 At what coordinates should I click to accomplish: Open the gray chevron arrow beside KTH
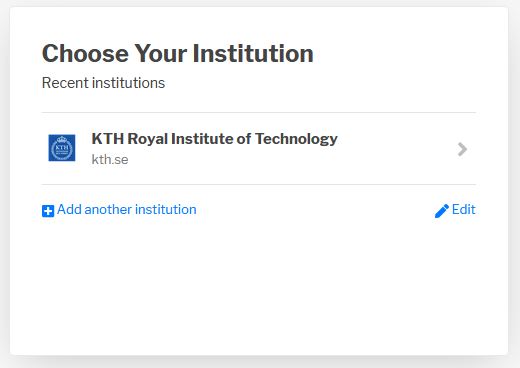coord(462,149)
